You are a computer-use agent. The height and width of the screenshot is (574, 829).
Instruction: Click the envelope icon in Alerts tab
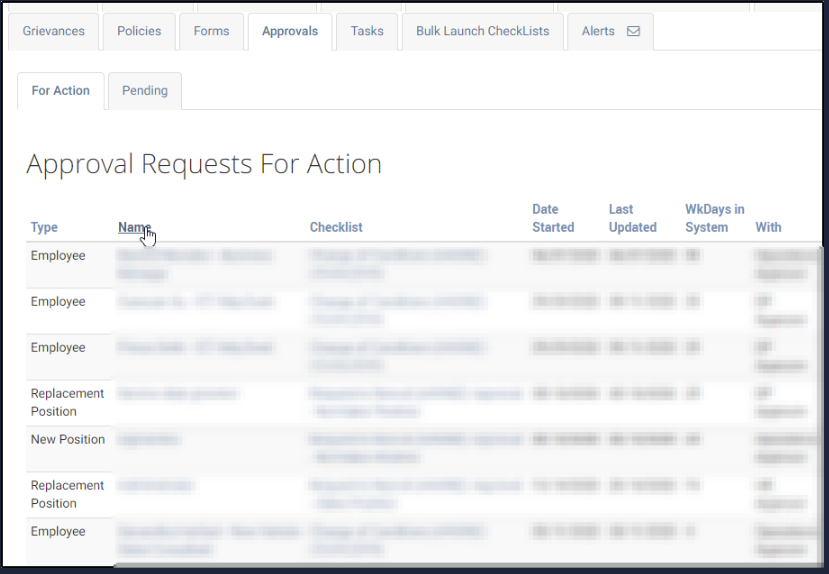[633, 31]
